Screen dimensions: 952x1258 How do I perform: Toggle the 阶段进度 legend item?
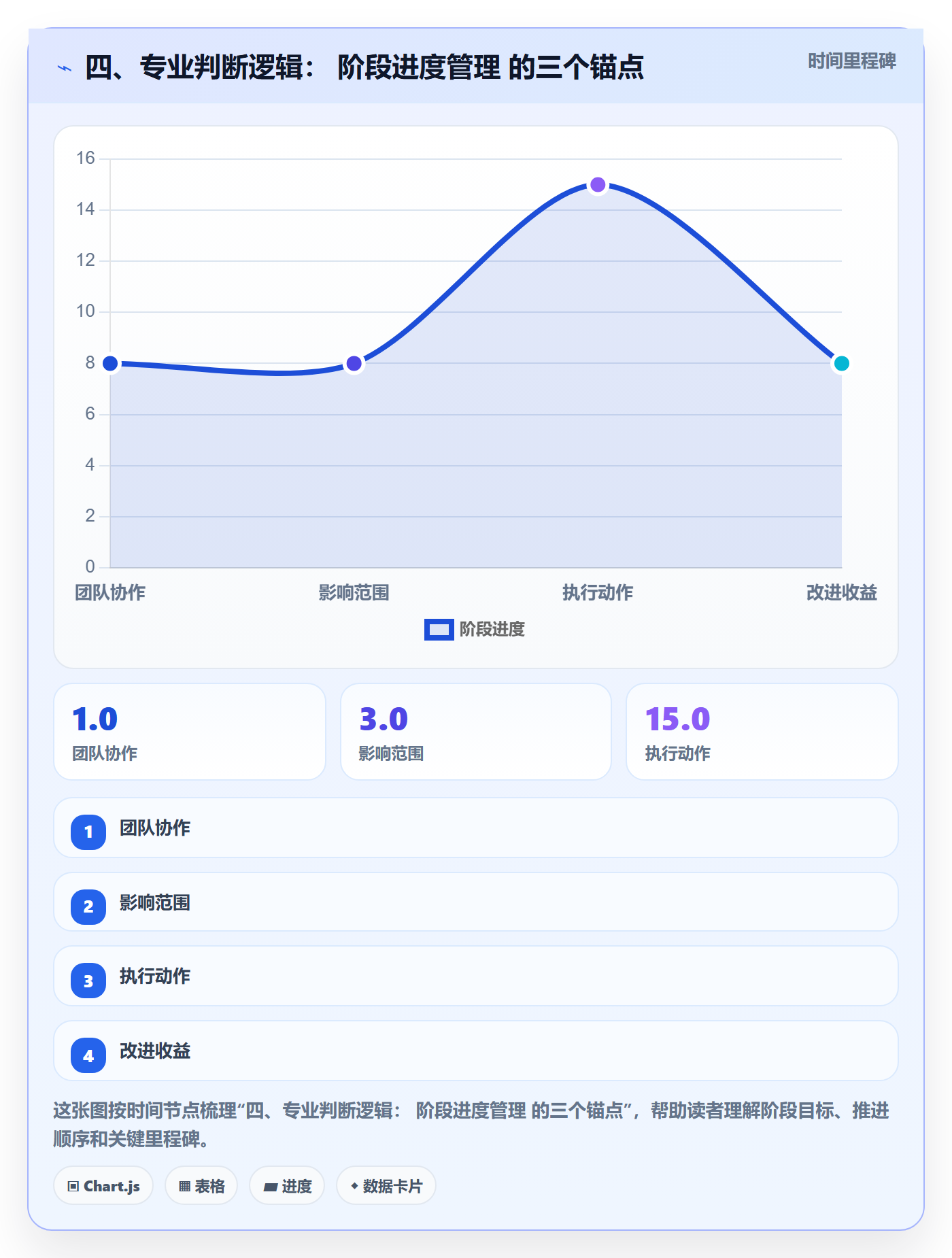click(x=475, y=629)
